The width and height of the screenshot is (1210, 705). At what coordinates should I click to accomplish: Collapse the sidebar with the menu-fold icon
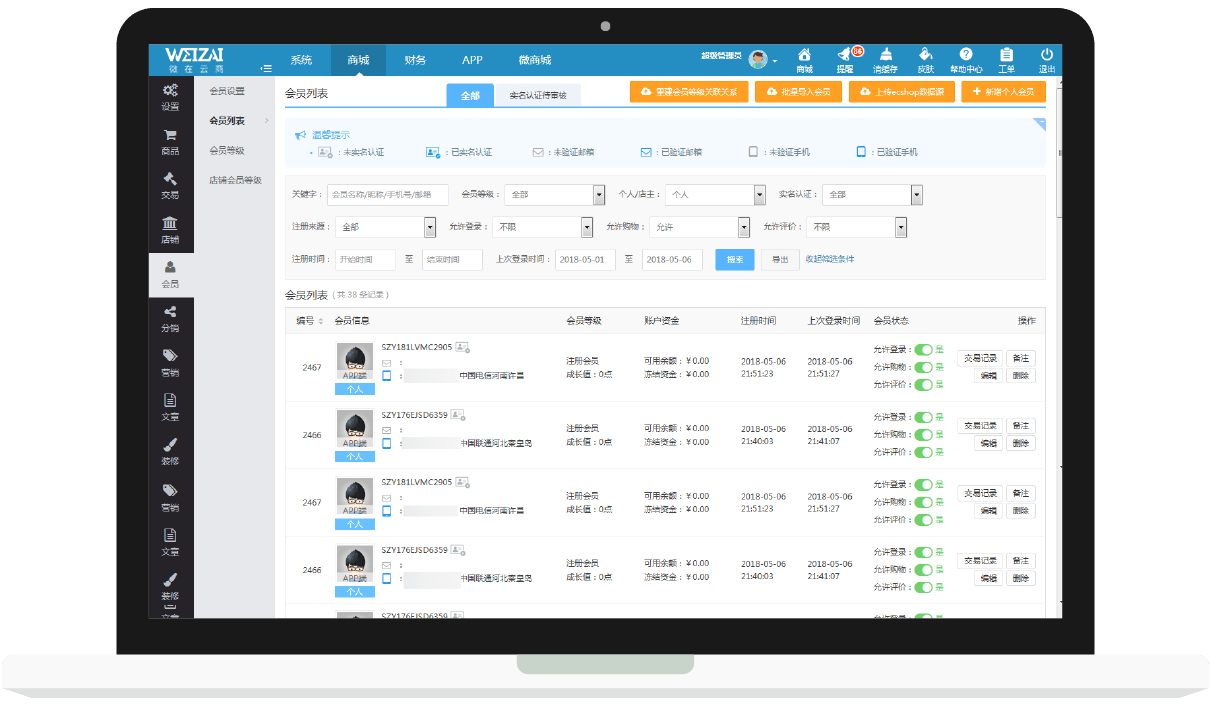click(266, 68)
